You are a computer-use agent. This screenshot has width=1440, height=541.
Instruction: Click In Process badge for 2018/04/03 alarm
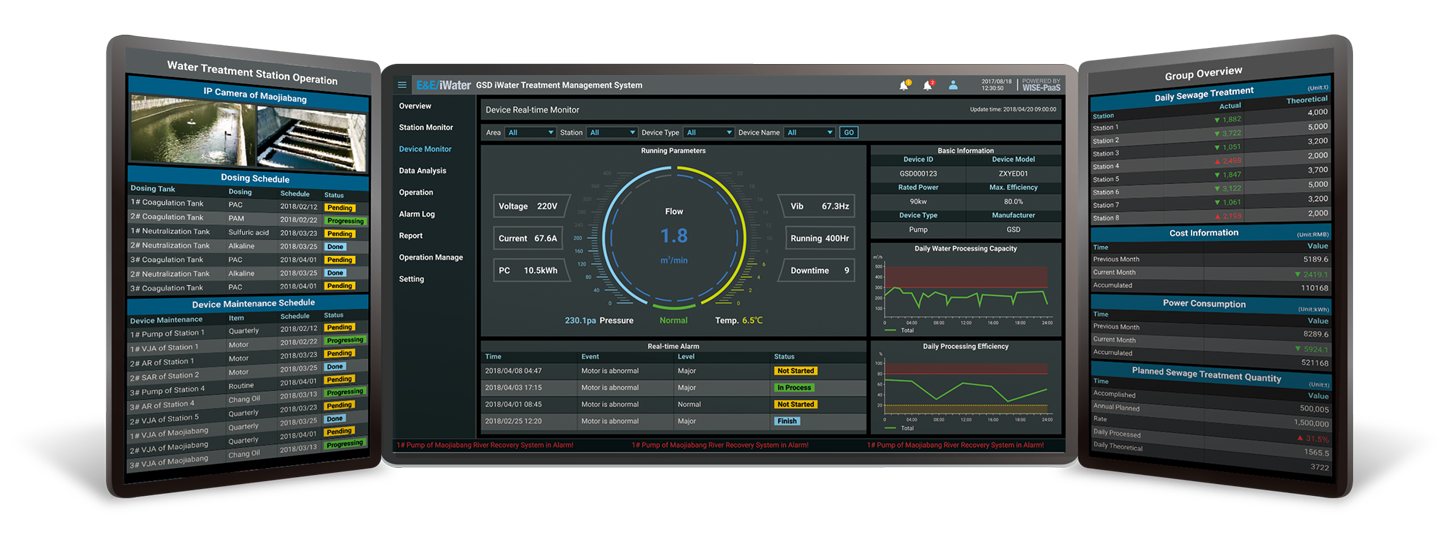[x=794, y=388]
